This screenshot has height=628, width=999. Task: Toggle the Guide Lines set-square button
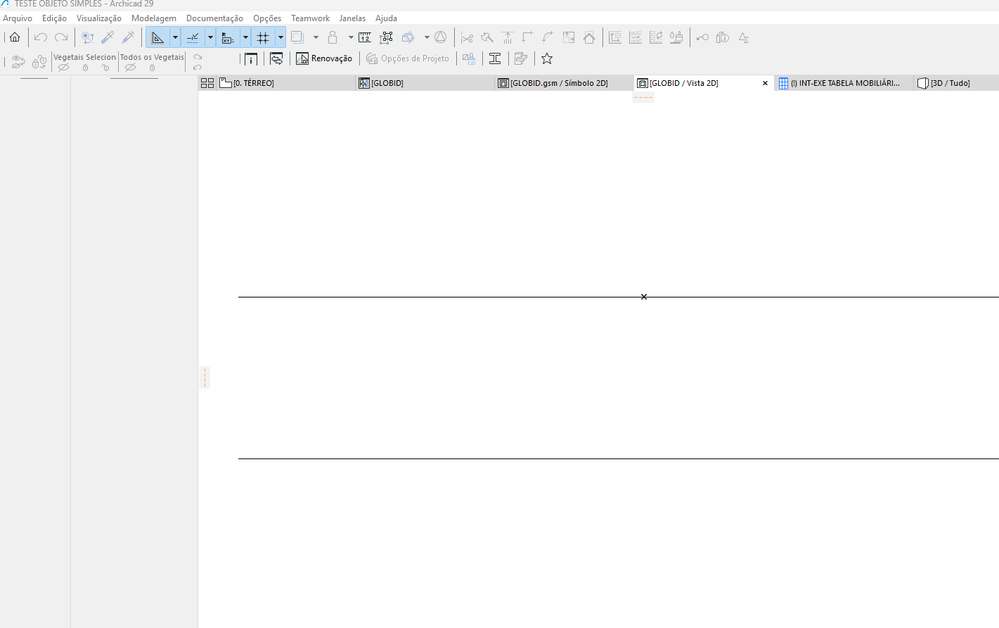pyautogui.click(x=157, y=38)
